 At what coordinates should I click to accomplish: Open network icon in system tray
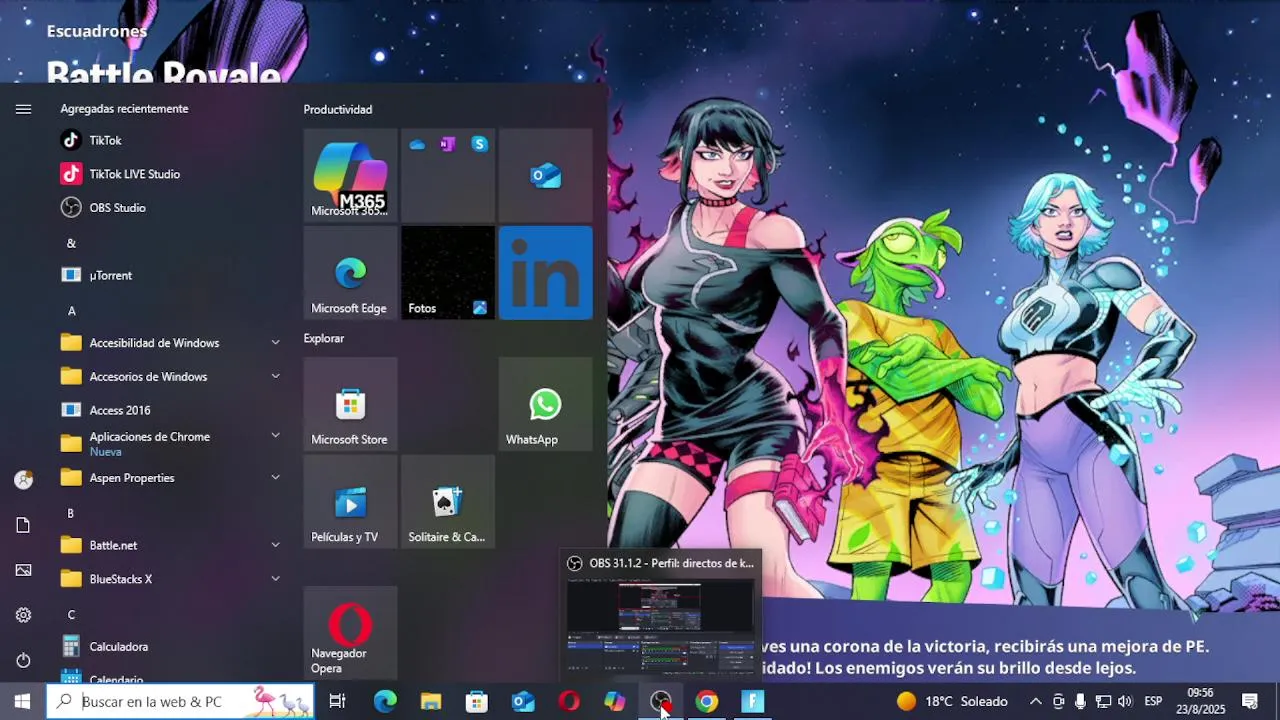tap(1103, 702)
